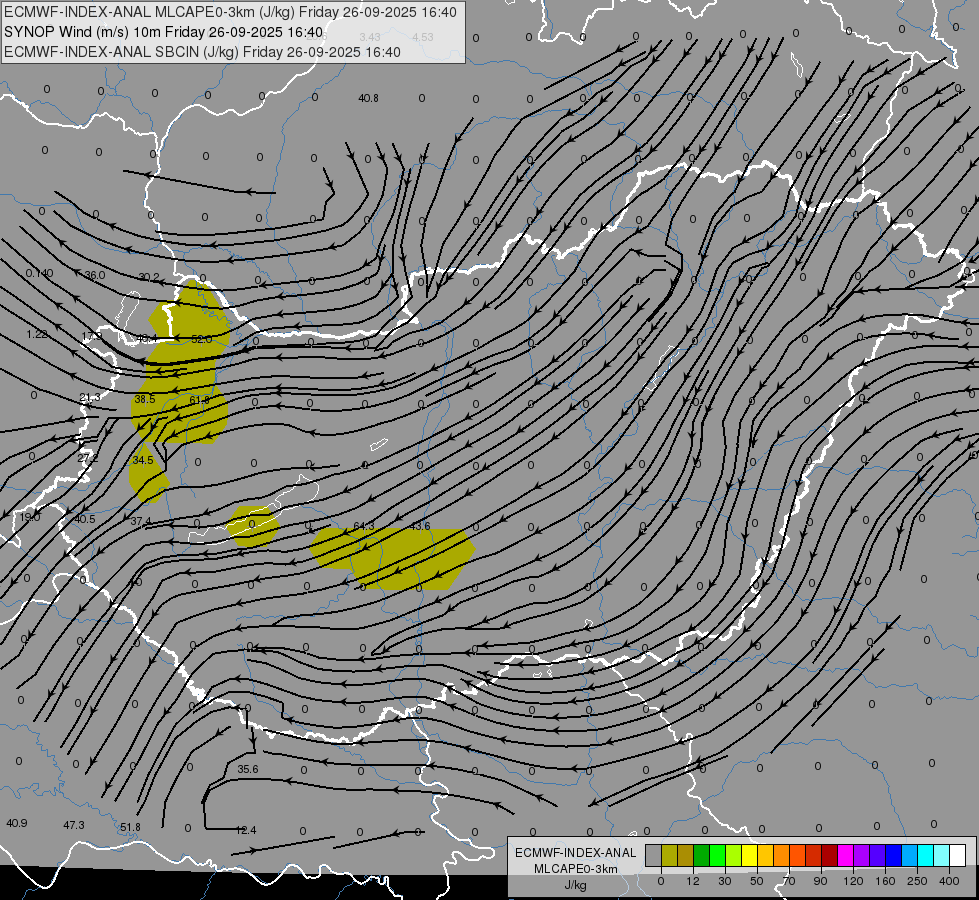979x900 pixels.
Task: Click the small olive CAPE patch over the long lake
Action: click(253, 527)
